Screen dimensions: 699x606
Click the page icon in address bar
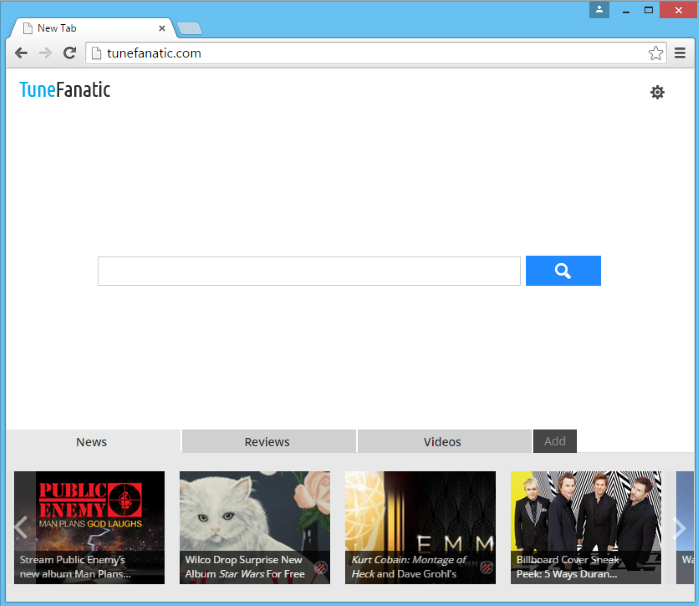coord(96,54)
